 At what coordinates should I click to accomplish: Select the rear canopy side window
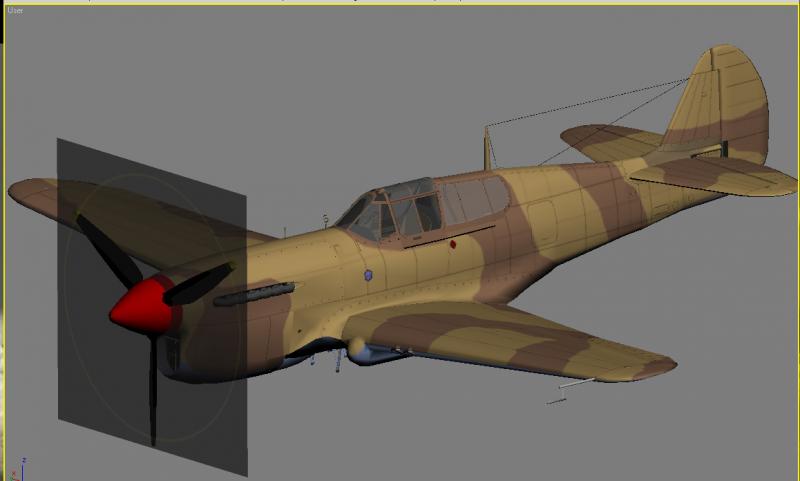(x=474, y=199)
